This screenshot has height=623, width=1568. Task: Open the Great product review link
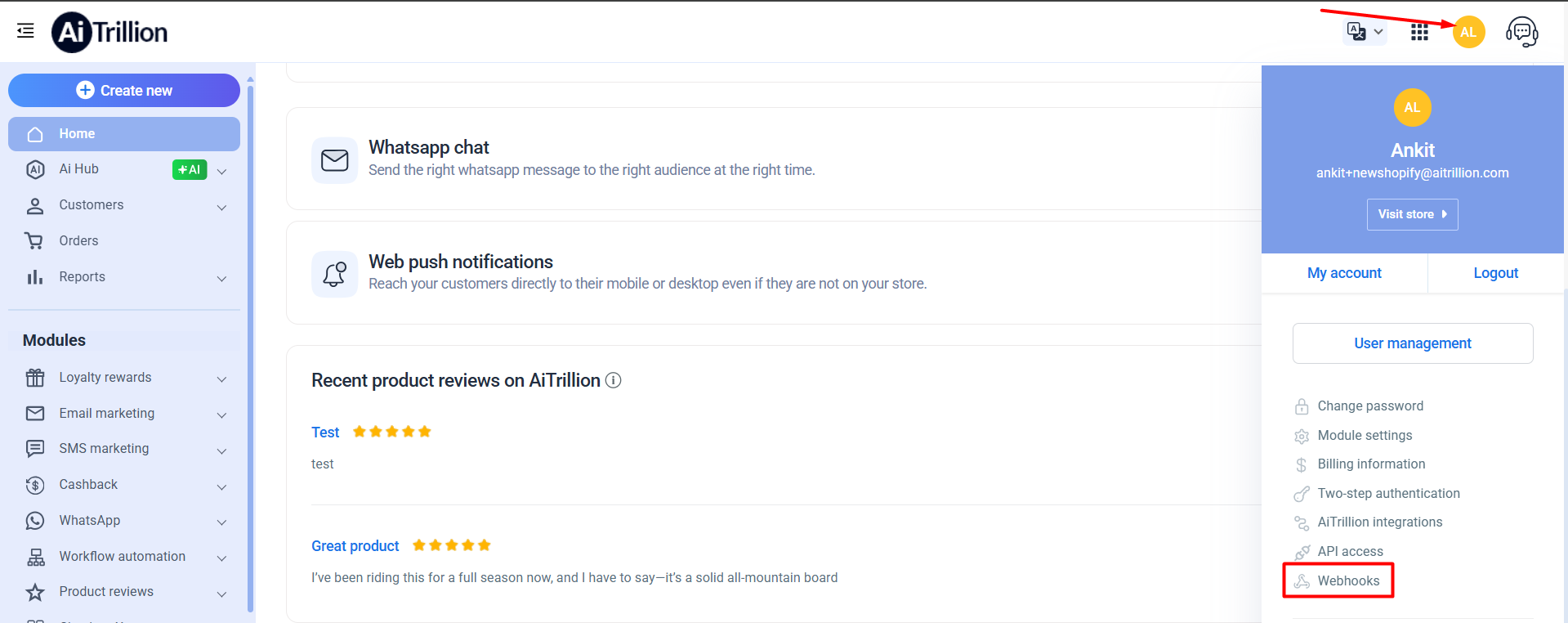pos(355,546)
